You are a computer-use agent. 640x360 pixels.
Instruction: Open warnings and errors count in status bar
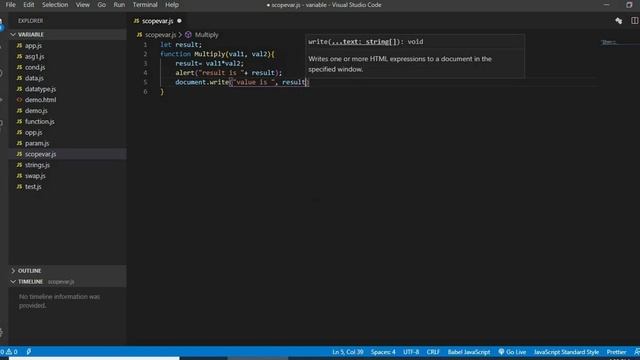tap(10, 352)
